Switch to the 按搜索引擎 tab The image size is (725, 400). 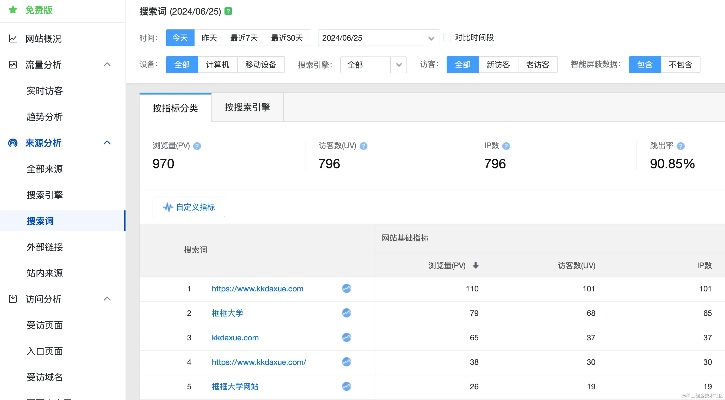pos(247,106)
